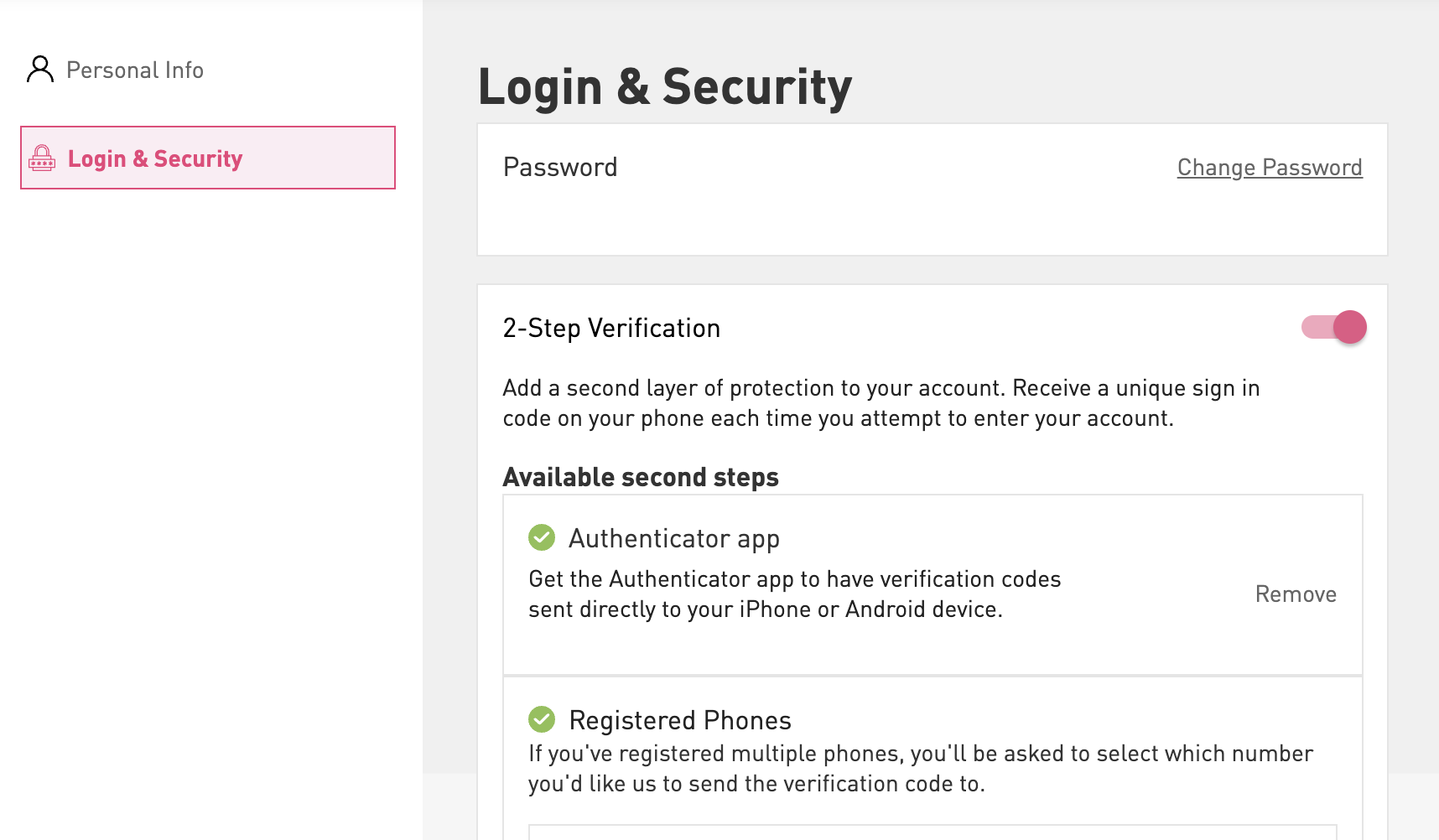Switch to the Login & Security section
This screenshot has width=1439, height=840.
pos(155,158)
